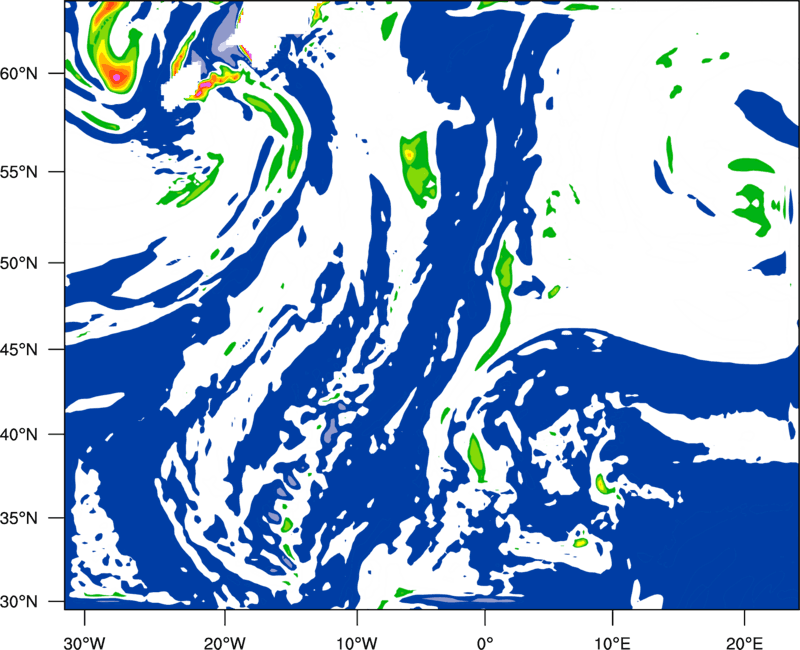Click the 10°W longitude label

click(x=357, y=643)
